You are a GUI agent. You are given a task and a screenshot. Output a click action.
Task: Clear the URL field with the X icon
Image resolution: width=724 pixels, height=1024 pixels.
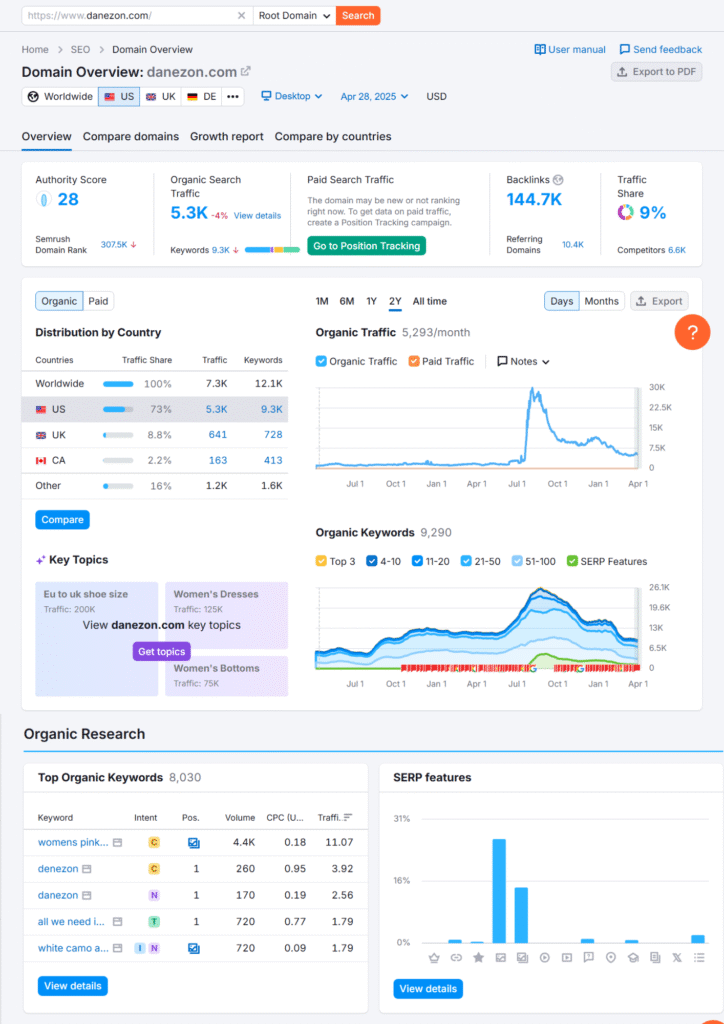pos(241,16)
